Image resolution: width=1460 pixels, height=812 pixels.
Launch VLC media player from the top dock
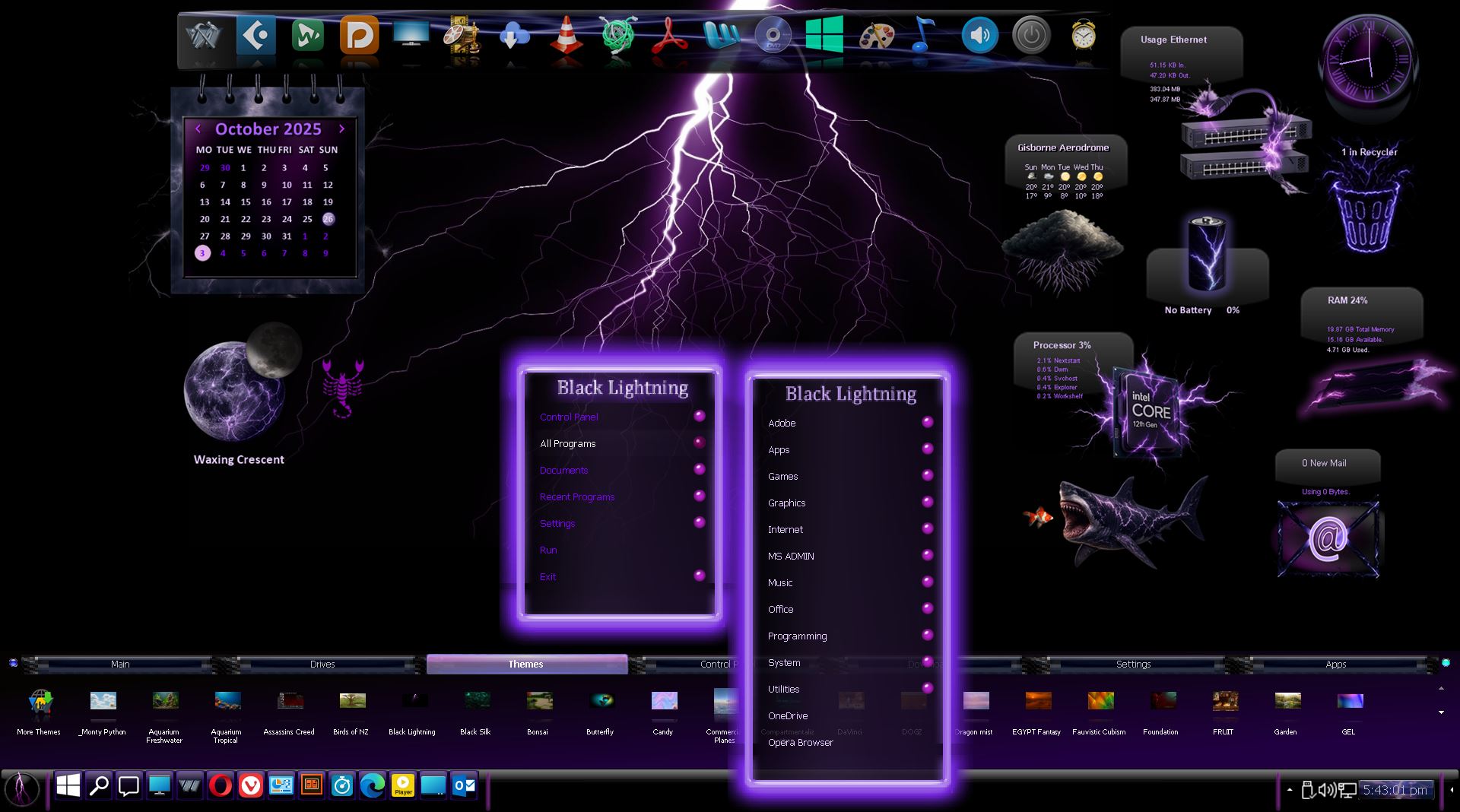(566, 36)
